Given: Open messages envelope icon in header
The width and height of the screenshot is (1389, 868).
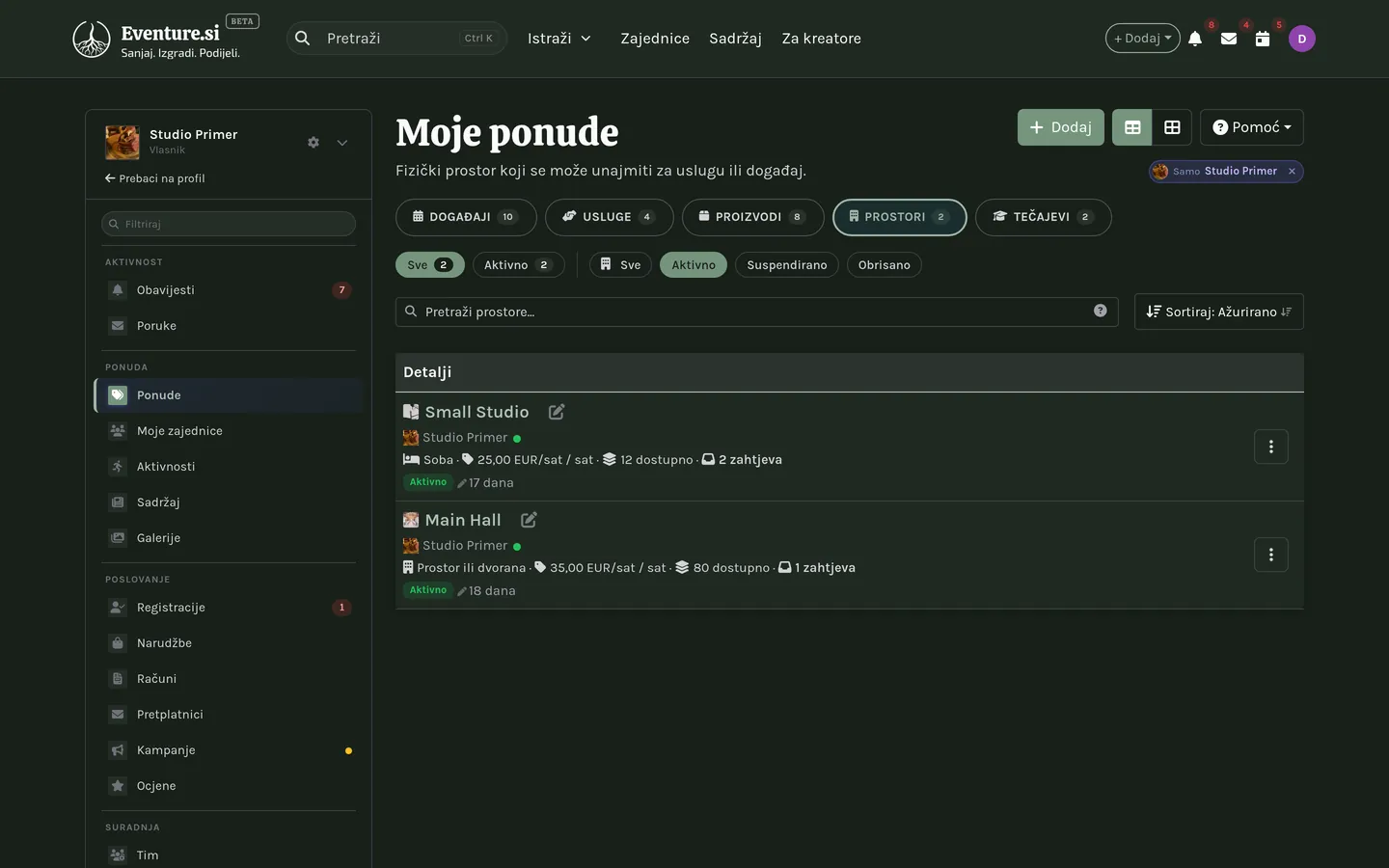Looking at the screenshot, I should [1229, 39].
